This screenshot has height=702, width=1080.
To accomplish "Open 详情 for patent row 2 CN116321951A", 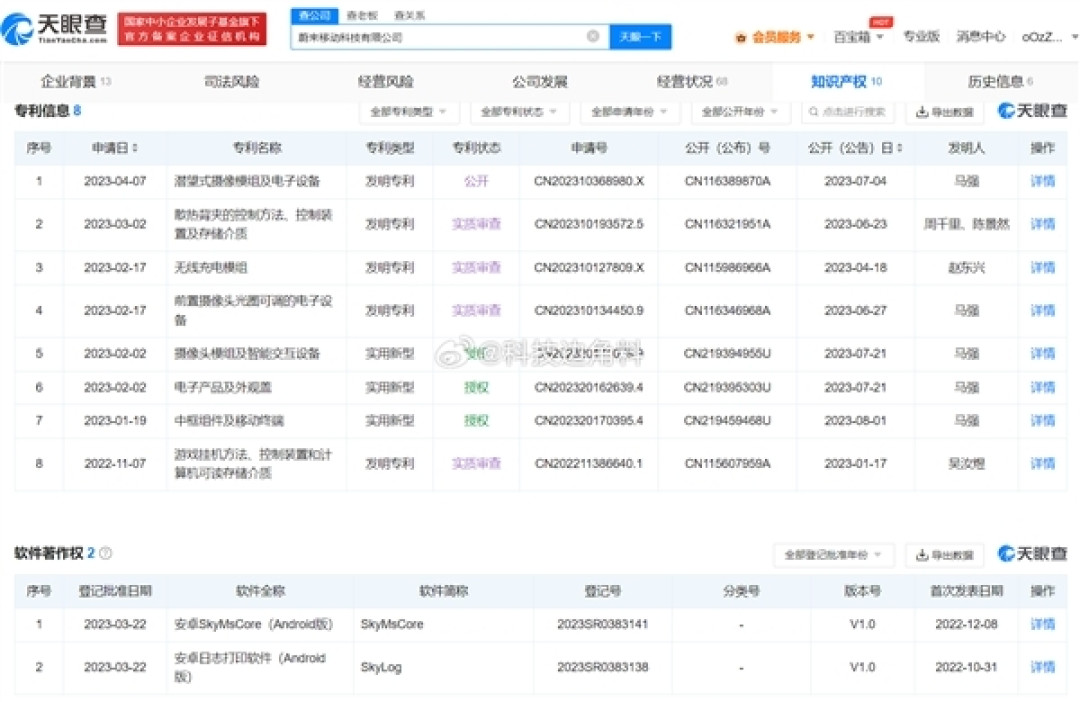I will 1042,224.
